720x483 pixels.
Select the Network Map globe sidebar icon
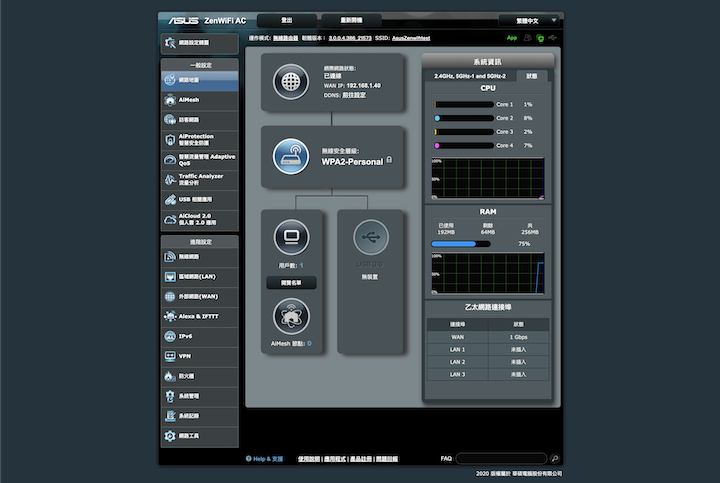tap(170, 80)
